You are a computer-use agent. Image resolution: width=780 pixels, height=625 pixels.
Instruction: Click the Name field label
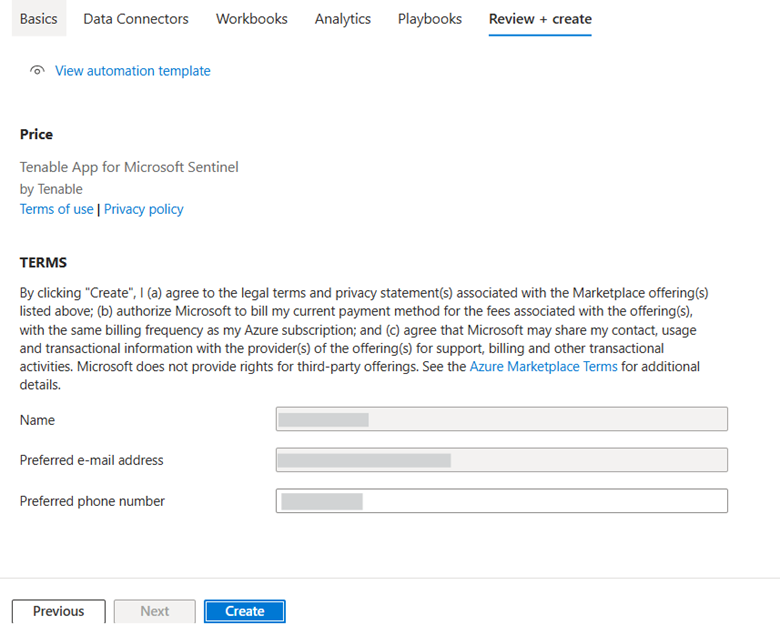37,420
